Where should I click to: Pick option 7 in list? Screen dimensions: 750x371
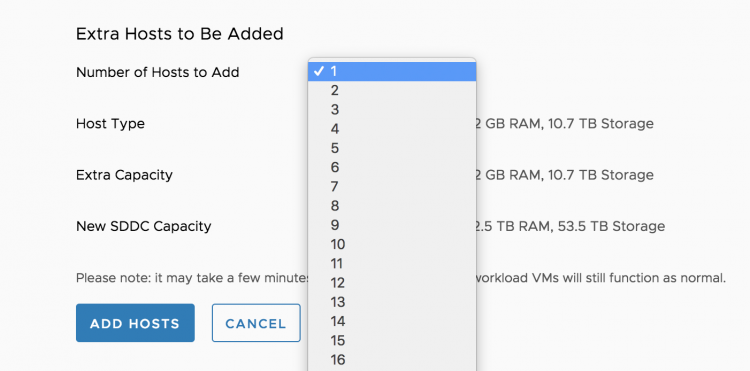tap(392, 186)
